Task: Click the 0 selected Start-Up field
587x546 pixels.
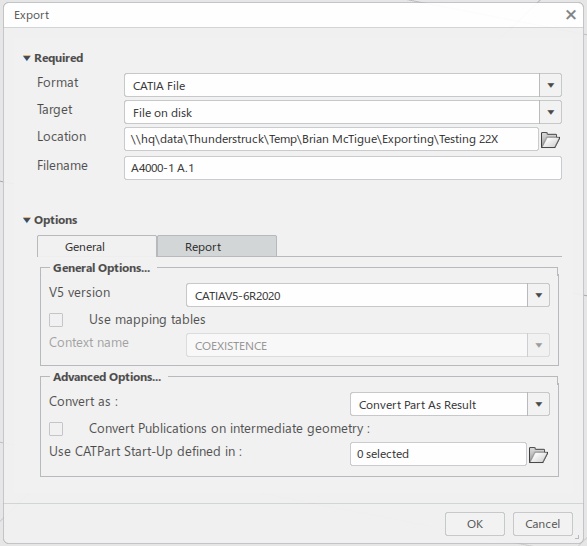Action: click(x=438, y=454)
